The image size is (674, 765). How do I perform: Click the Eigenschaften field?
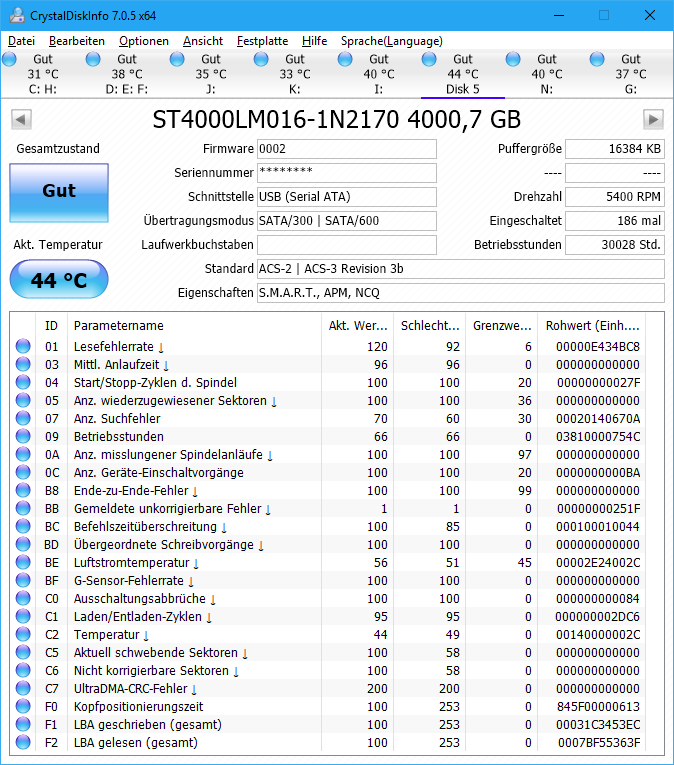point(461,293)
